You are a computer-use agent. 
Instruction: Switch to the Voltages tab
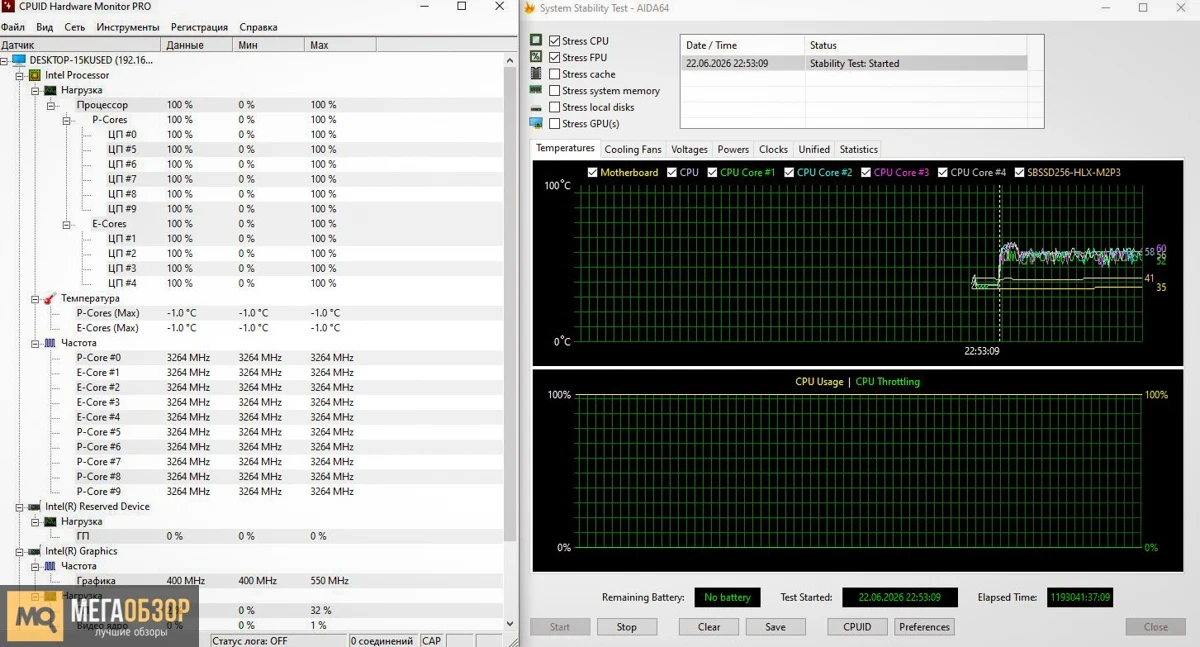pos(689,149)
